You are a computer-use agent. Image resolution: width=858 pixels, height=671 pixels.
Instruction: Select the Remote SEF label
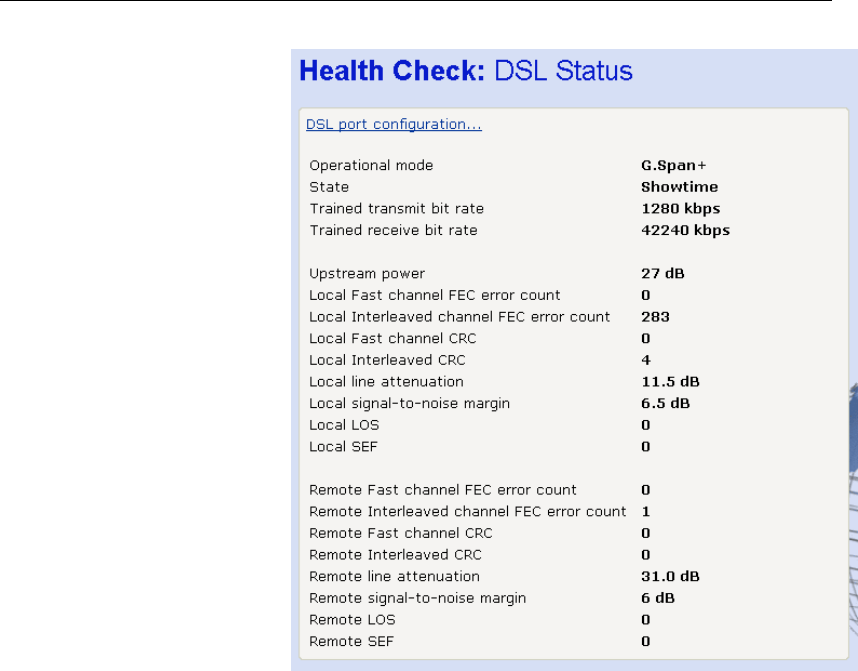(x=352, y=641)
